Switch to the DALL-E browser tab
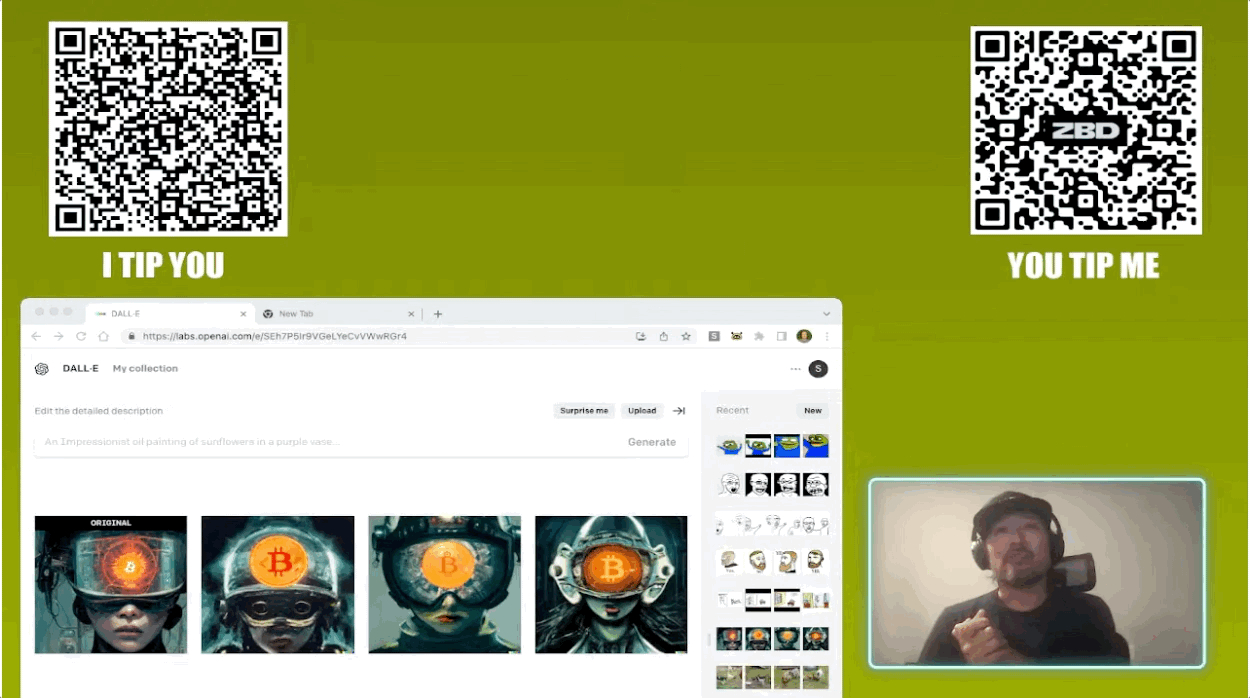Image resolution: width=1250 pixels, height=698 pixels. click(168, 314)
